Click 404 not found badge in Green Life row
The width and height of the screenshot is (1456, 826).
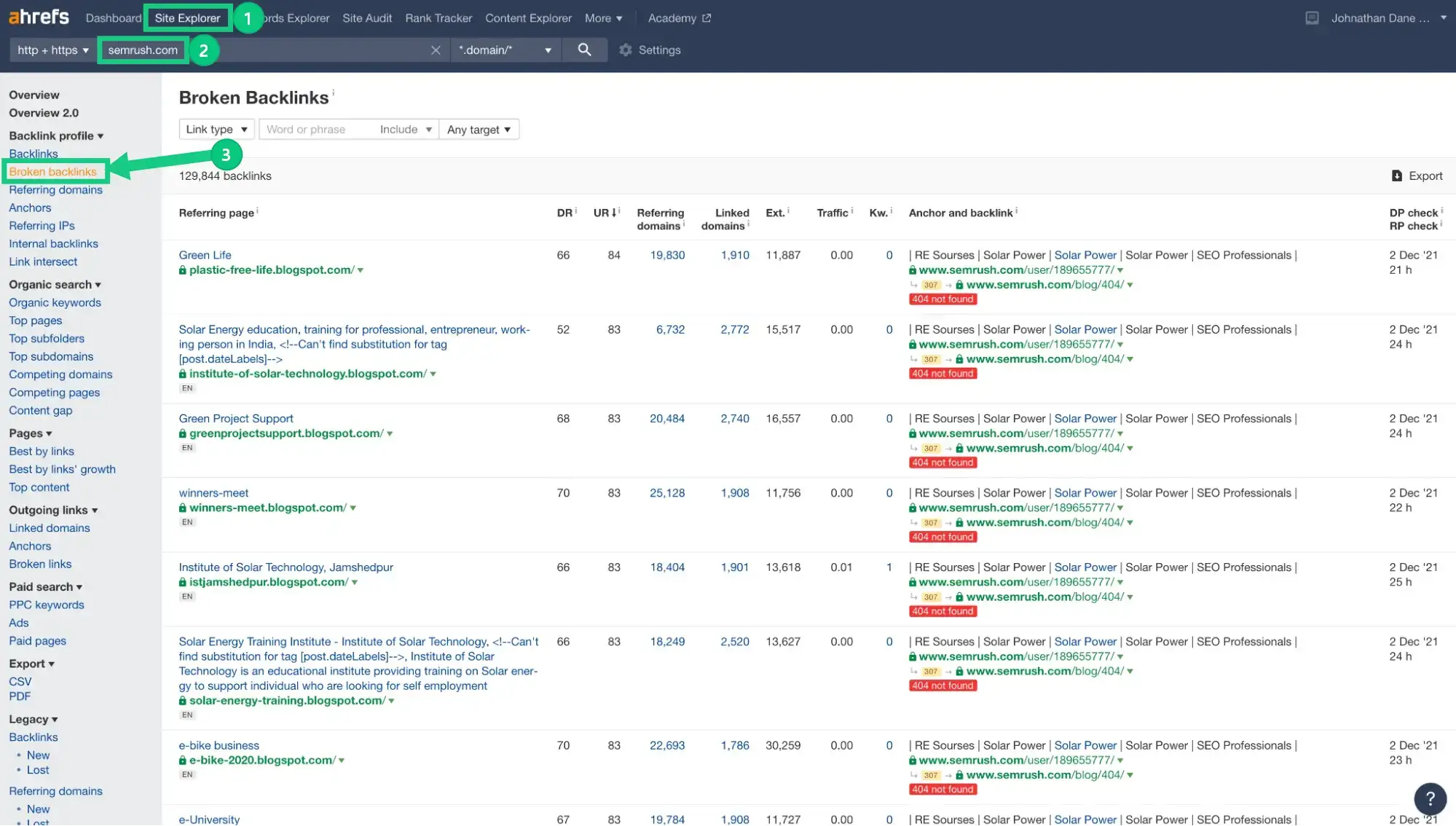[943, 299]
